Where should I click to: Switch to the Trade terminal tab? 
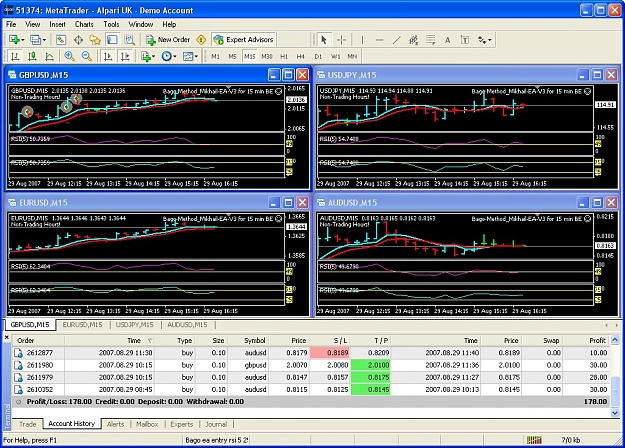28,424
